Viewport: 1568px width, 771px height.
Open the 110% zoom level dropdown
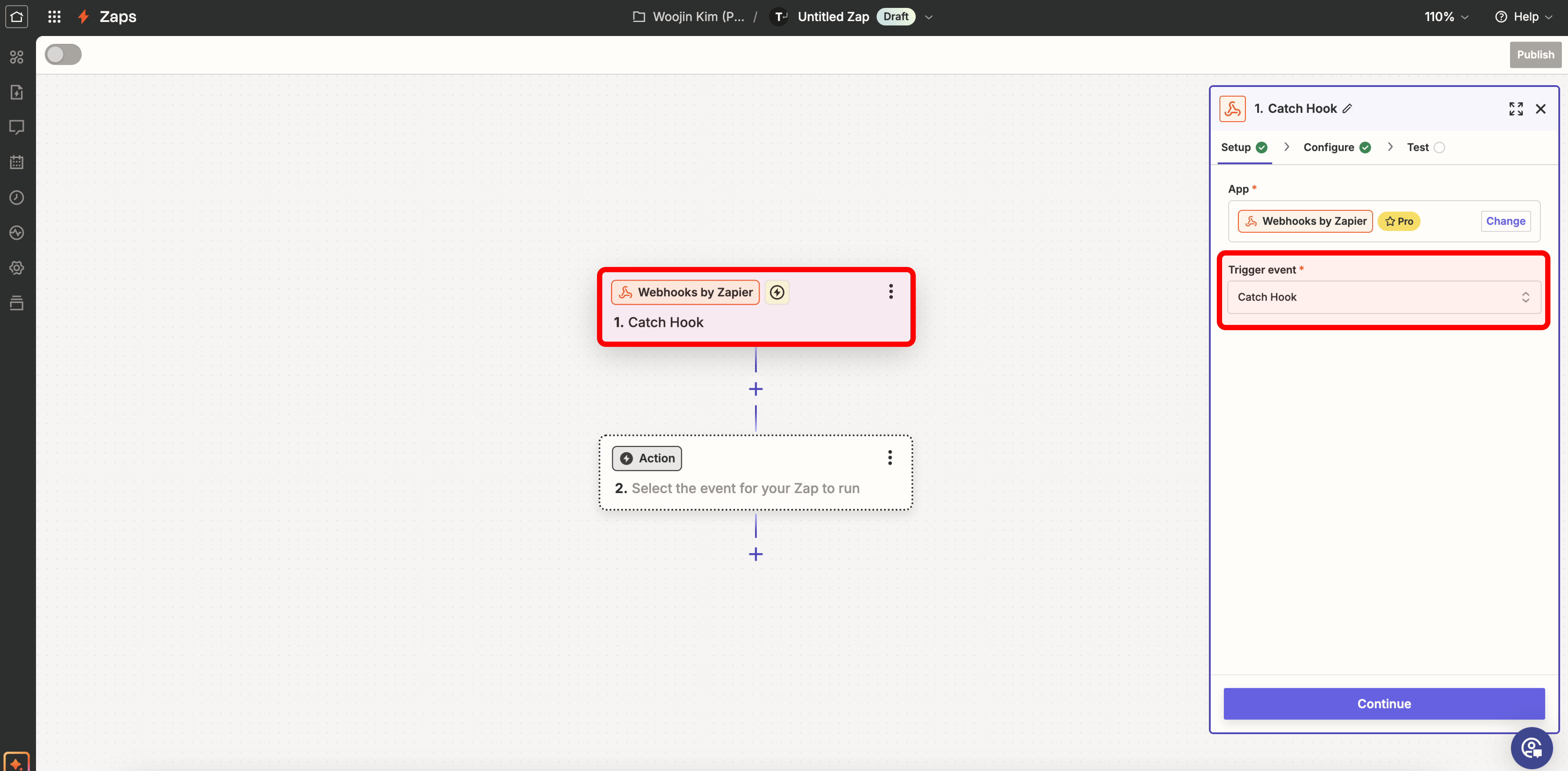(x=1446, y=16)
